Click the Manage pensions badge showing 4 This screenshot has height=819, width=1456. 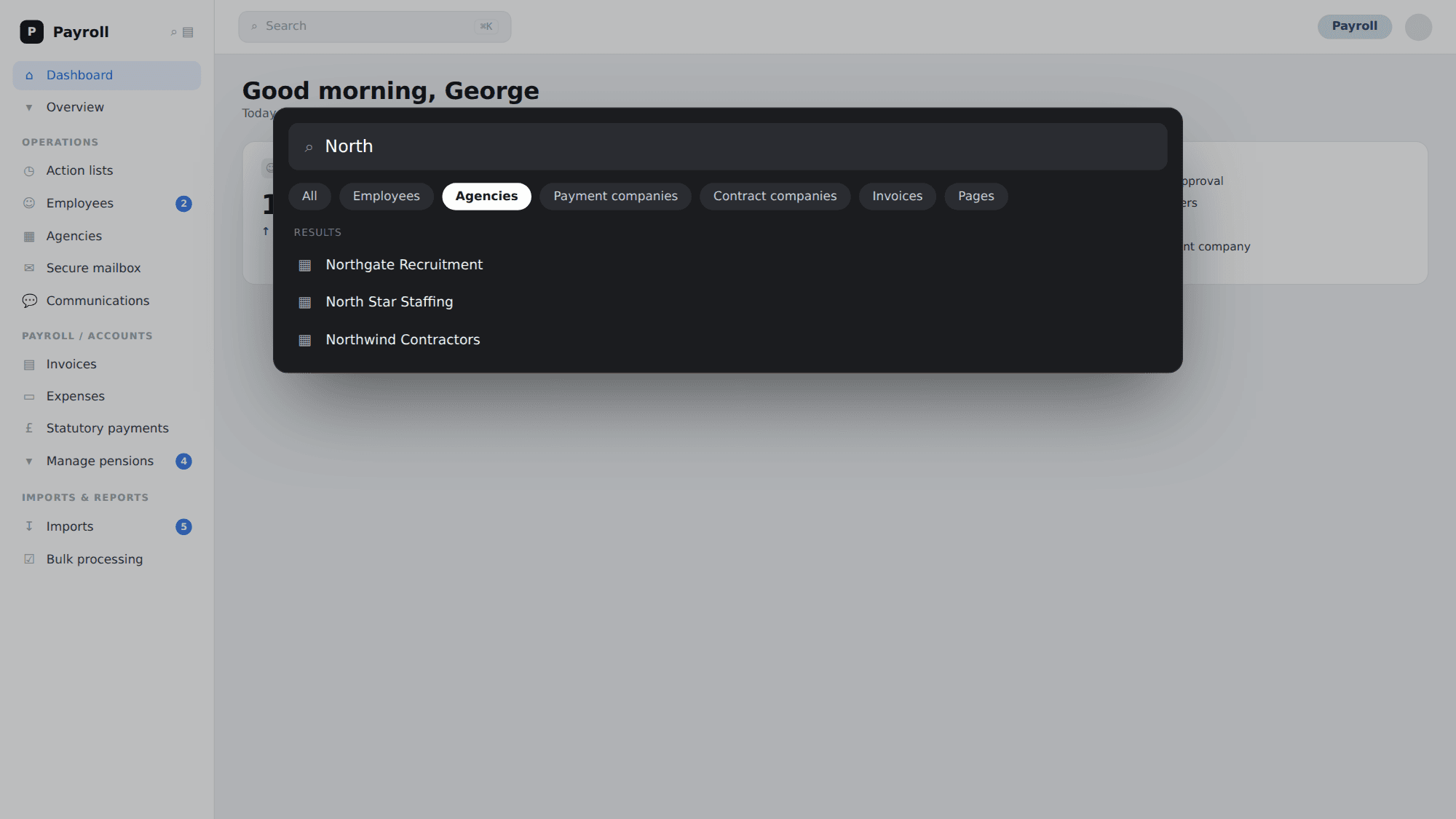pos(183,462)
